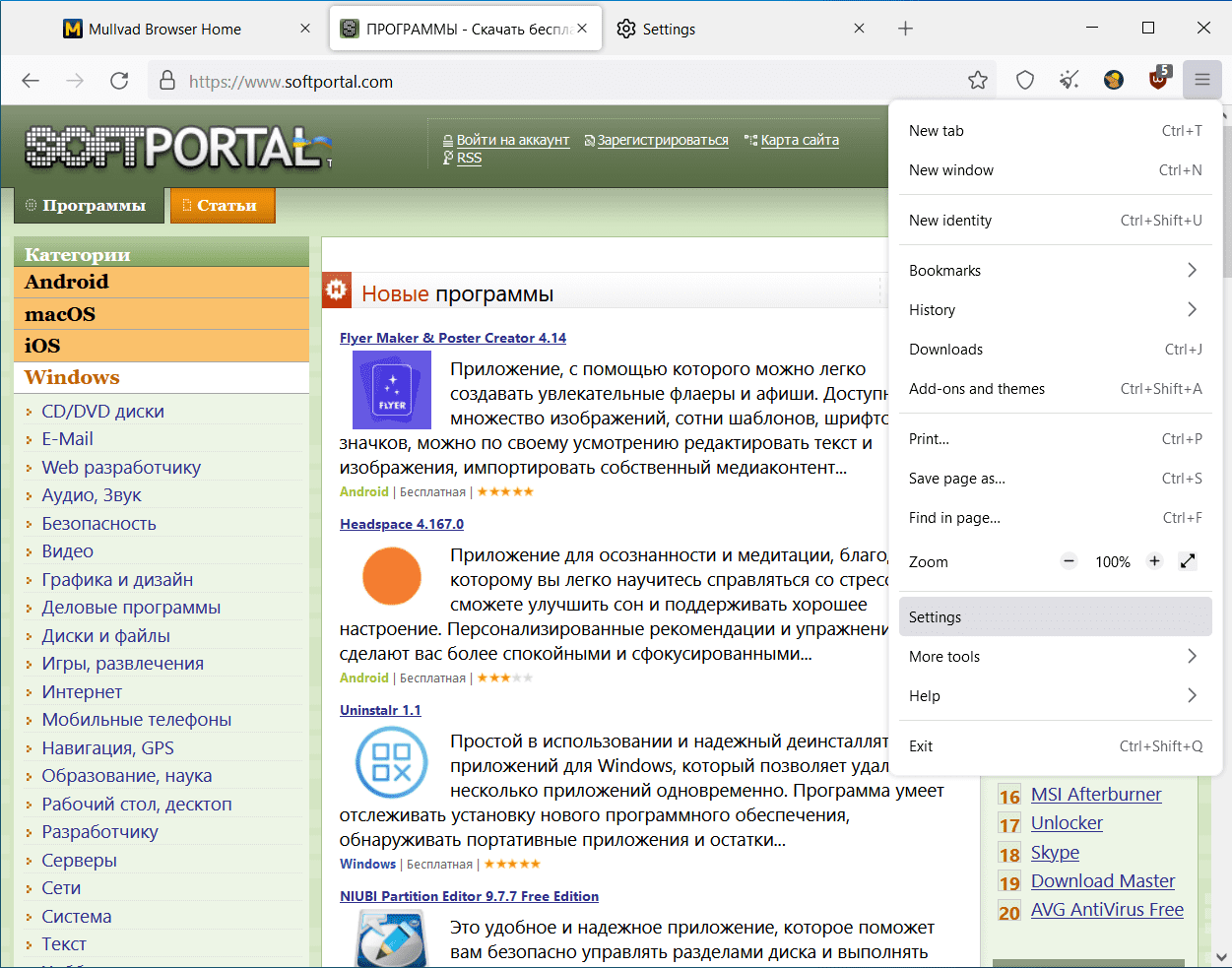1232x968 pixels.
Task: Open Flyer Maker & Poster Creator 4.14 link
Action: coord(453,338)
